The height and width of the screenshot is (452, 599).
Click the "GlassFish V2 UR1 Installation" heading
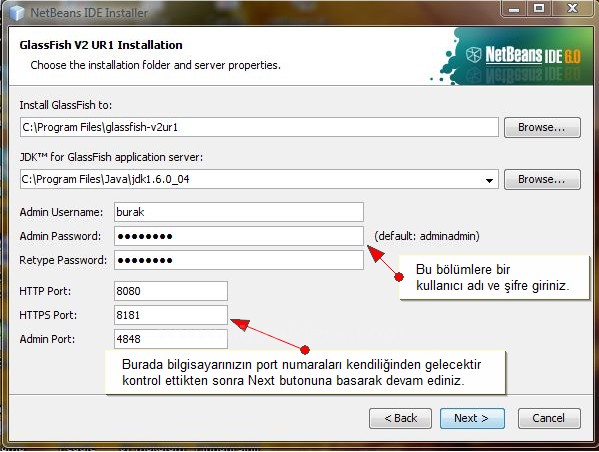[x=101, y=45]
